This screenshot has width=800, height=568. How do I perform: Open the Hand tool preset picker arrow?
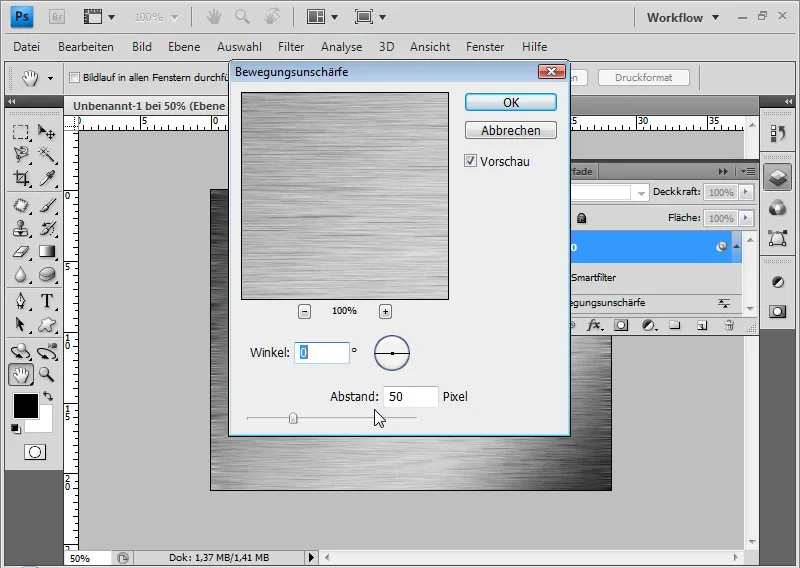pyautogui.click(x=50, y=78)
